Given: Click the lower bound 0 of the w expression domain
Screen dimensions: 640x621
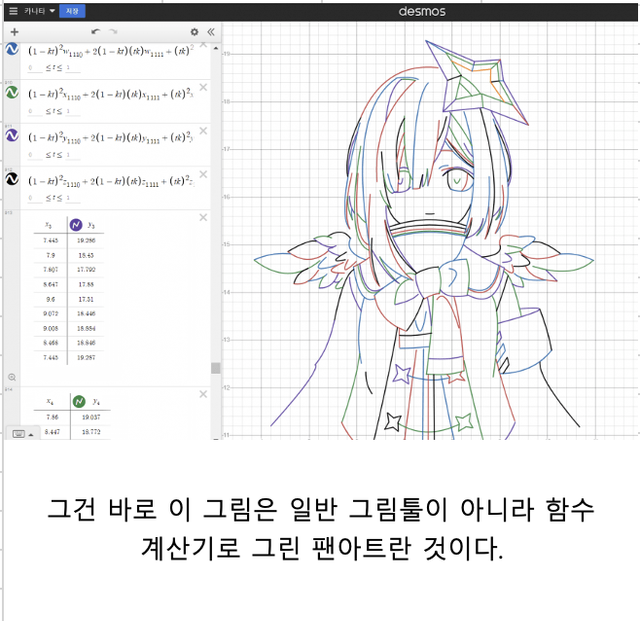Looking at the screenshot, I should click(35, 68).
